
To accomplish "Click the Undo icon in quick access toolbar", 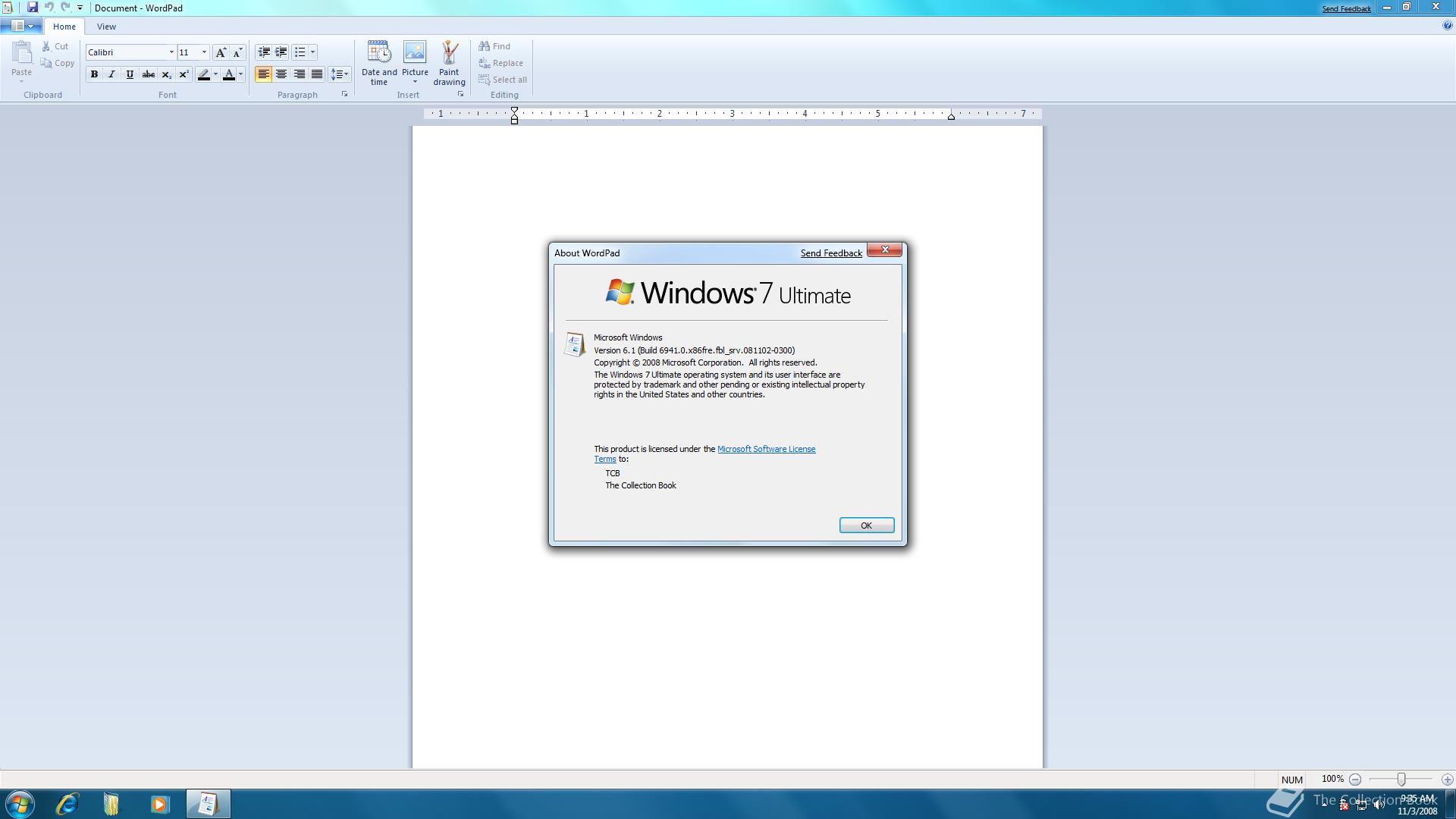I will pyautogui.click(x=49, y=8).
